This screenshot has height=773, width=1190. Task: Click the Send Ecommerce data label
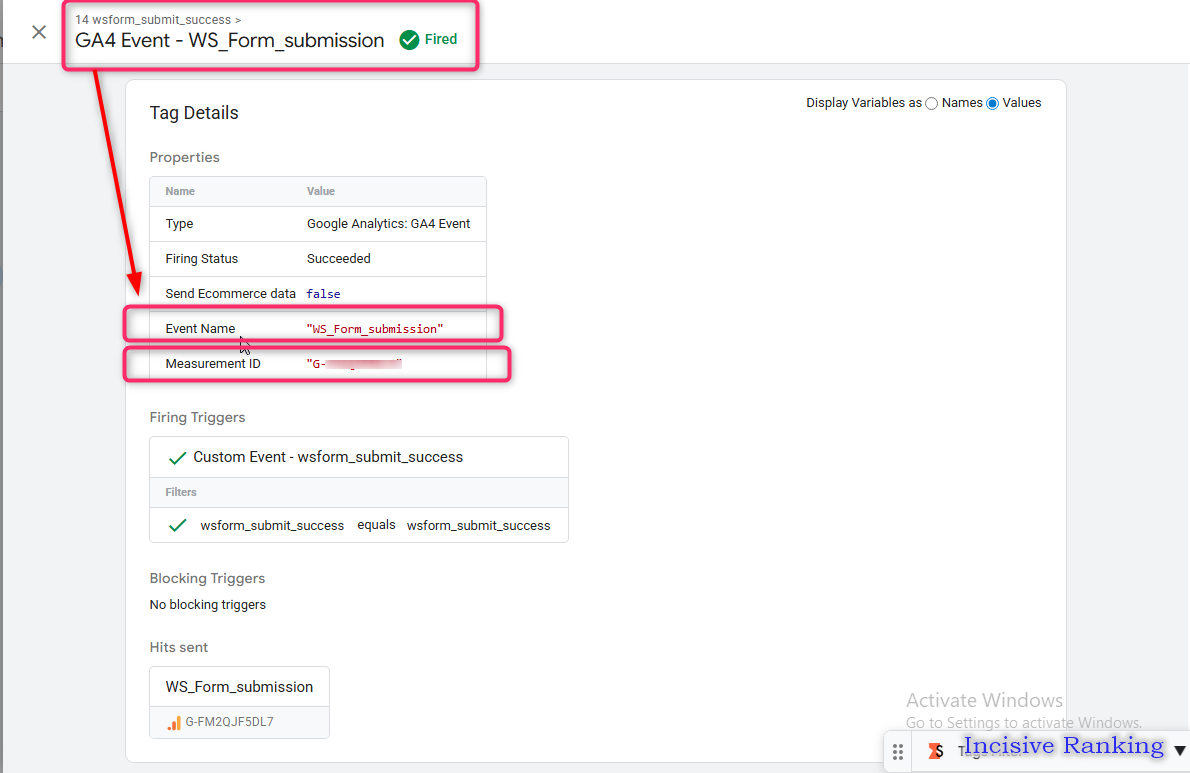[231, 294]
